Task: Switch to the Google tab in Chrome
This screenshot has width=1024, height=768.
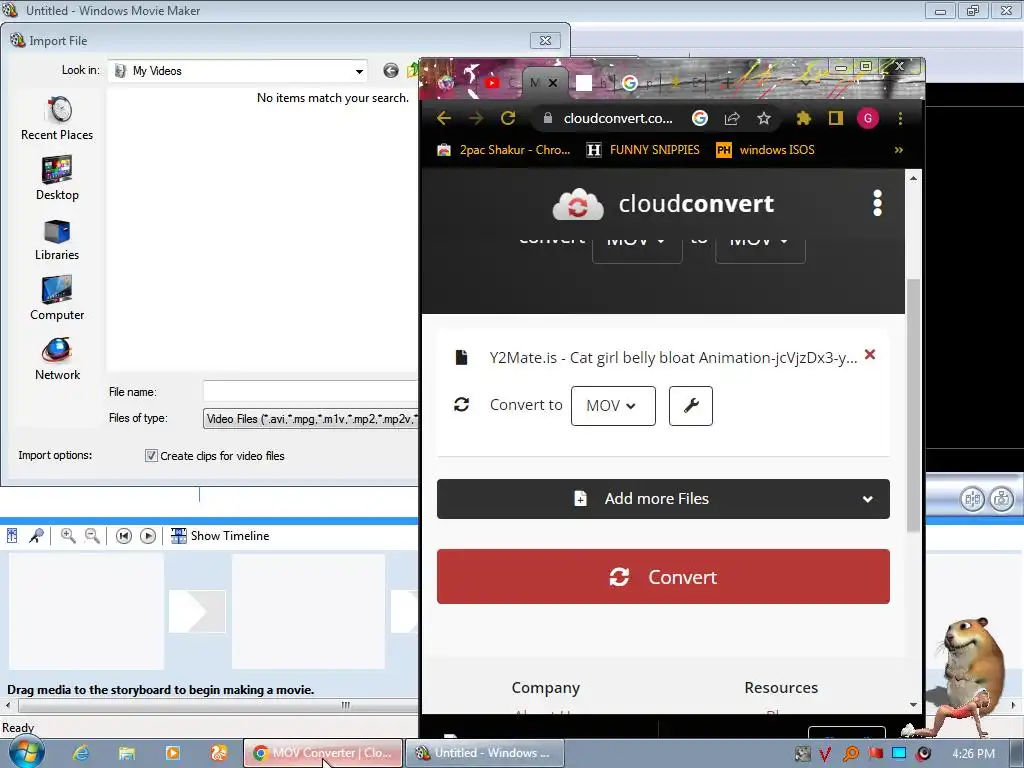Action: (630, 83)
